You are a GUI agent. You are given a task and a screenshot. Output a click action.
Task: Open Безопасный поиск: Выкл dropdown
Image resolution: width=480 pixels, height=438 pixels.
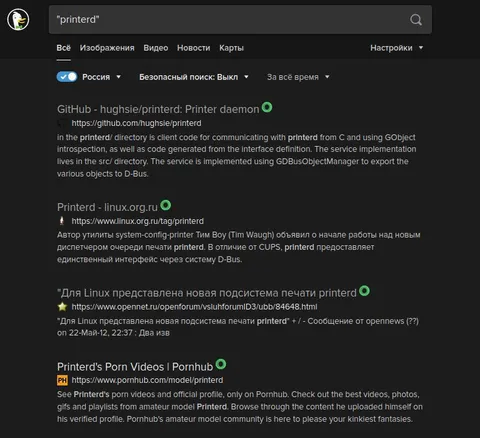194,77
